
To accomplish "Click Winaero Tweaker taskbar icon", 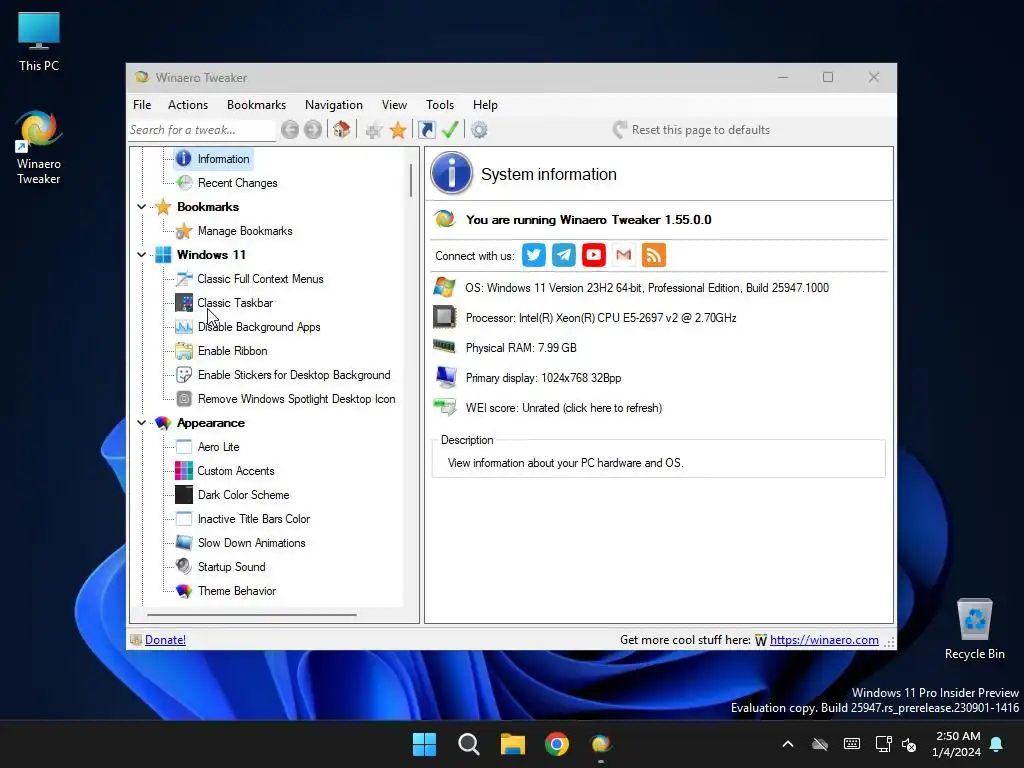I will click(601, 744).
